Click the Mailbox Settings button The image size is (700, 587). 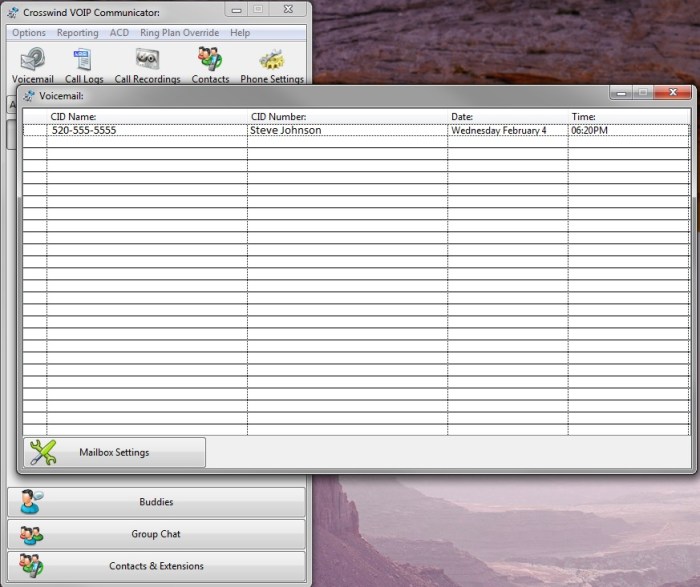[x=115, y=452]
